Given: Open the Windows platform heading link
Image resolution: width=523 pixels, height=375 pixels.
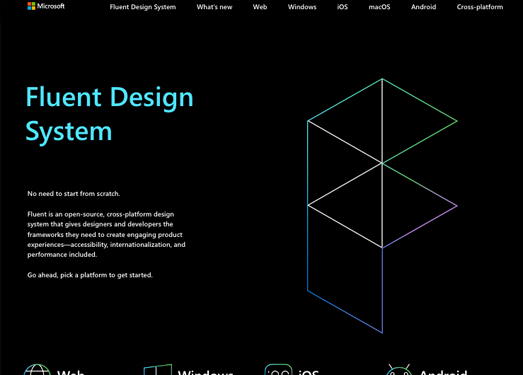Looking at the screenshot, I should pyautogui.click(x=205, y=372).
